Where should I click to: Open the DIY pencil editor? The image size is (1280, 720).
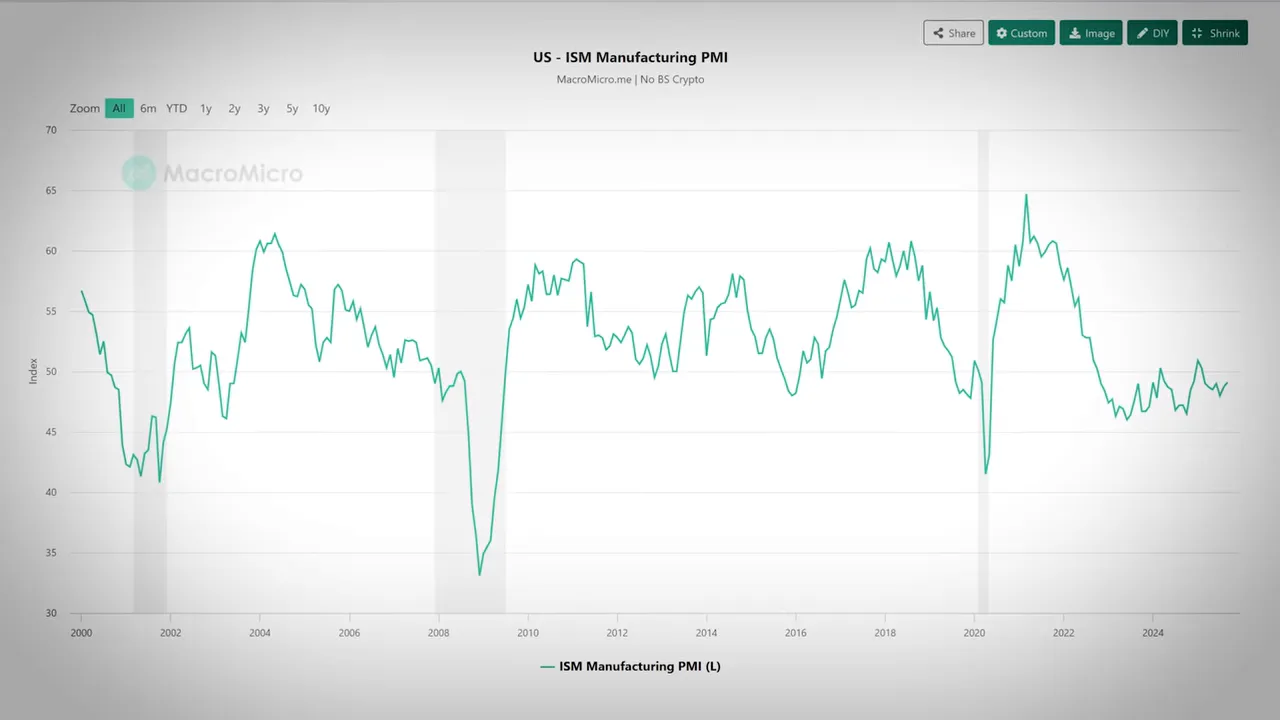click(1152, 33)
